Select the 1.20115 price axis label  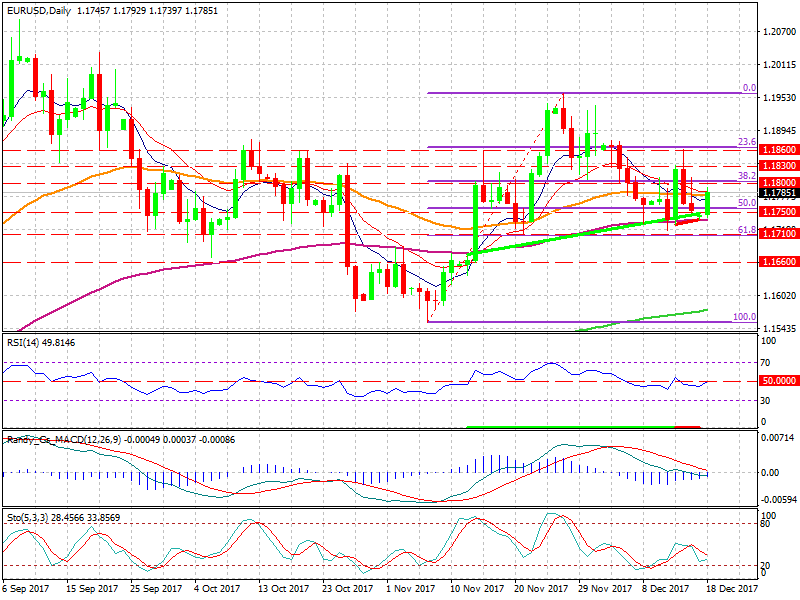coord(779,65)
